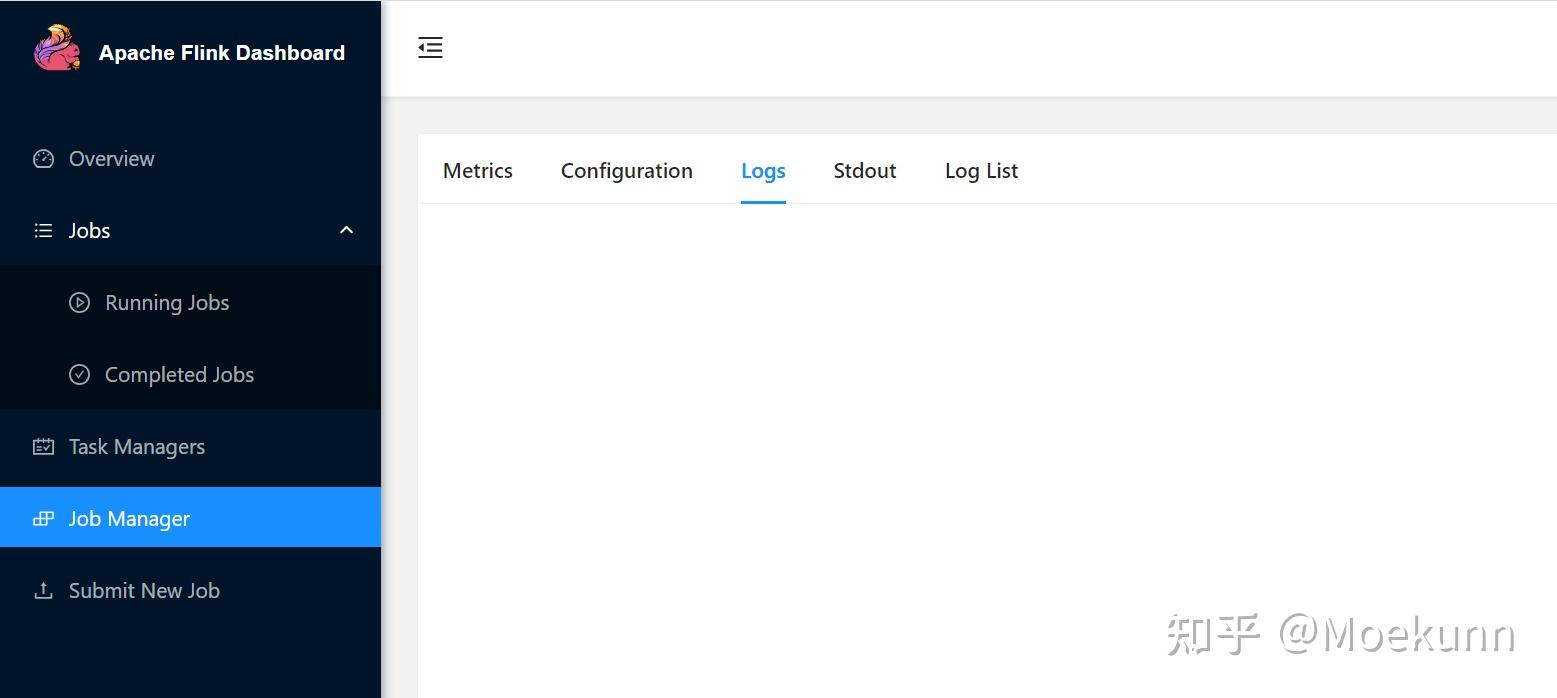Open Submit New Job page
1557x698 pixels.
(190, 591)
